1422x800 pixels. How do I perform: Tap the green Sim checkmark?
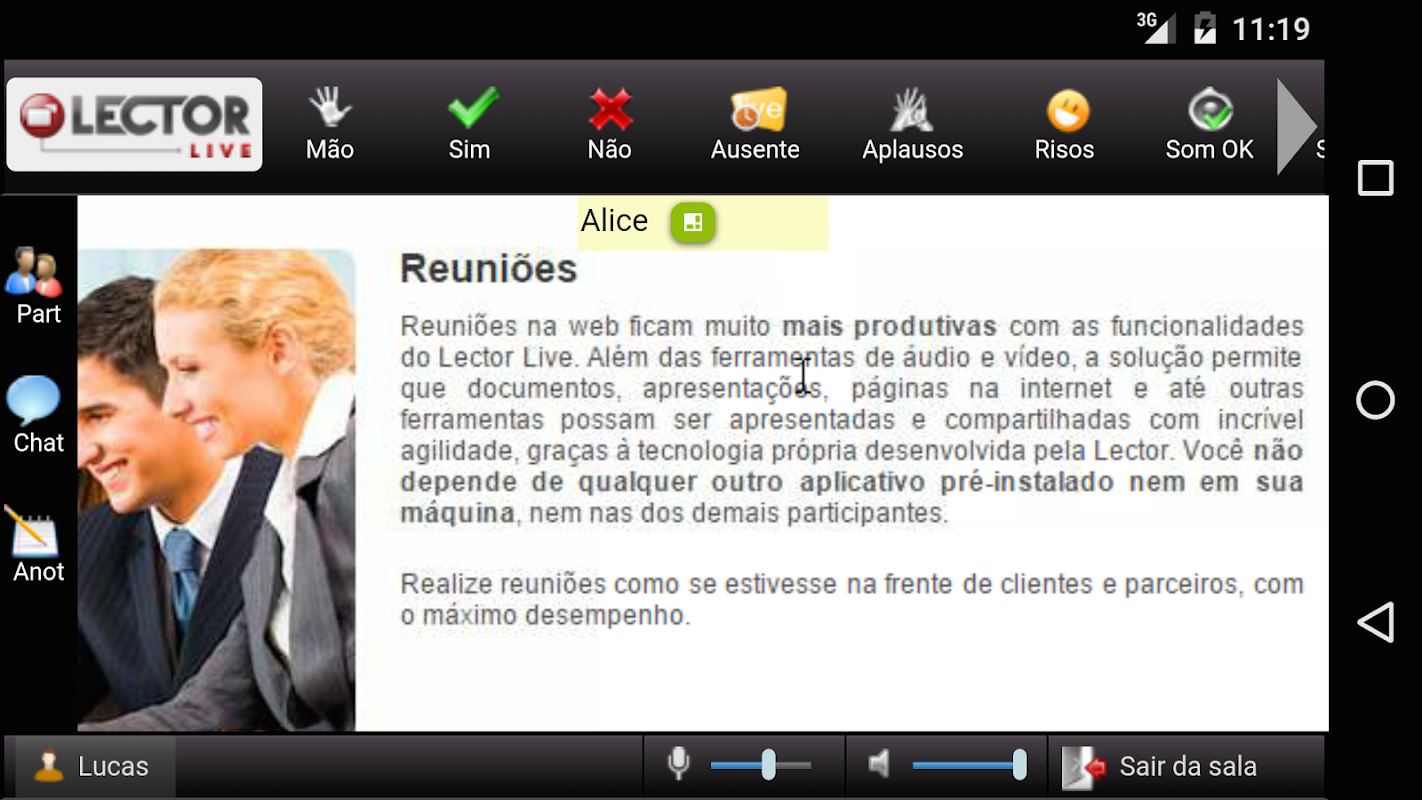(x=470, y=124)
